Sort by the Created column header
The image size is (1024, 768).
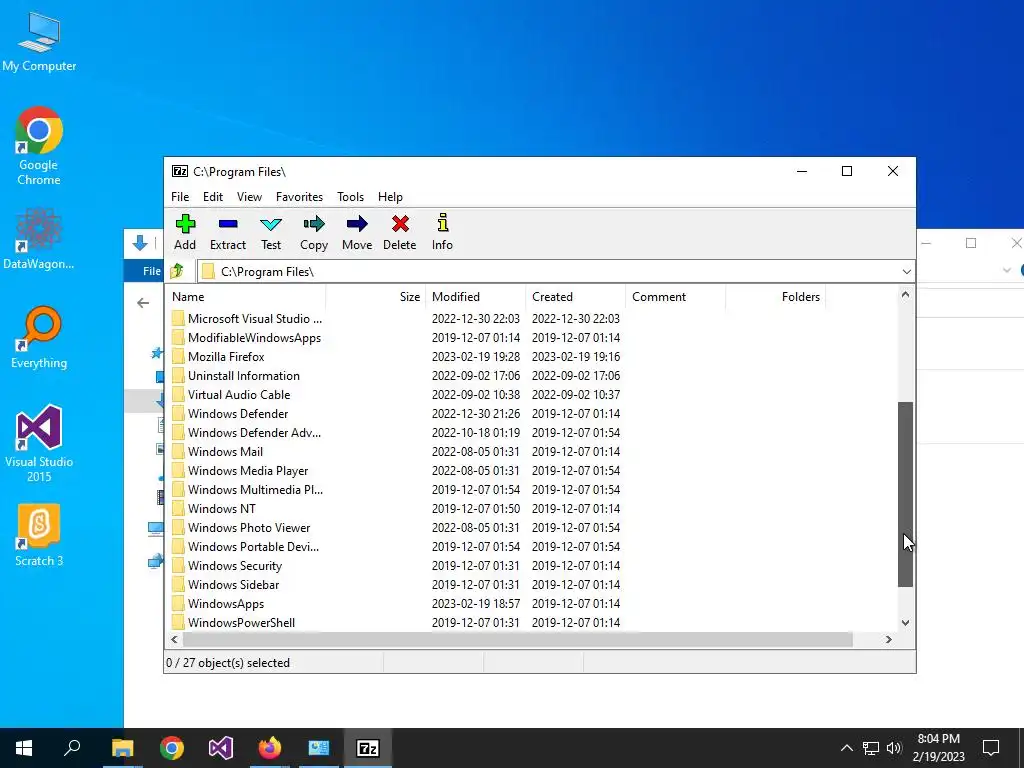click(575, 296)
